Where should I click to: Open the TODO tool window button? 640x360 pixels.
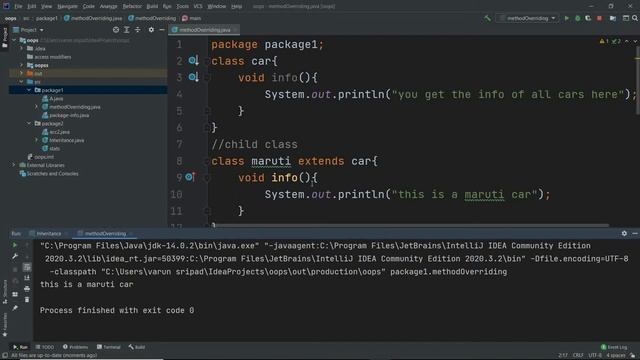point(44,347)
